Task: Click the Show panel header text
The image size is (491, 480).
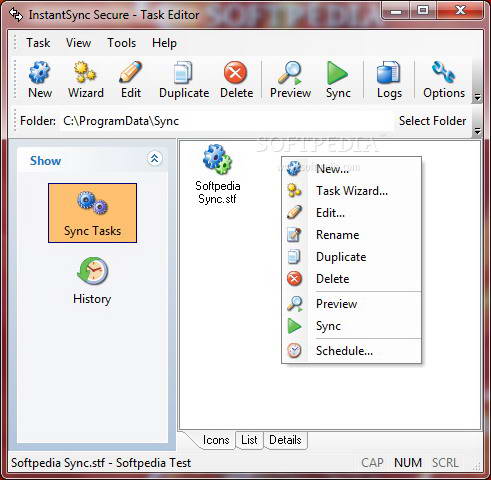Action: click(x=45, y=161)
